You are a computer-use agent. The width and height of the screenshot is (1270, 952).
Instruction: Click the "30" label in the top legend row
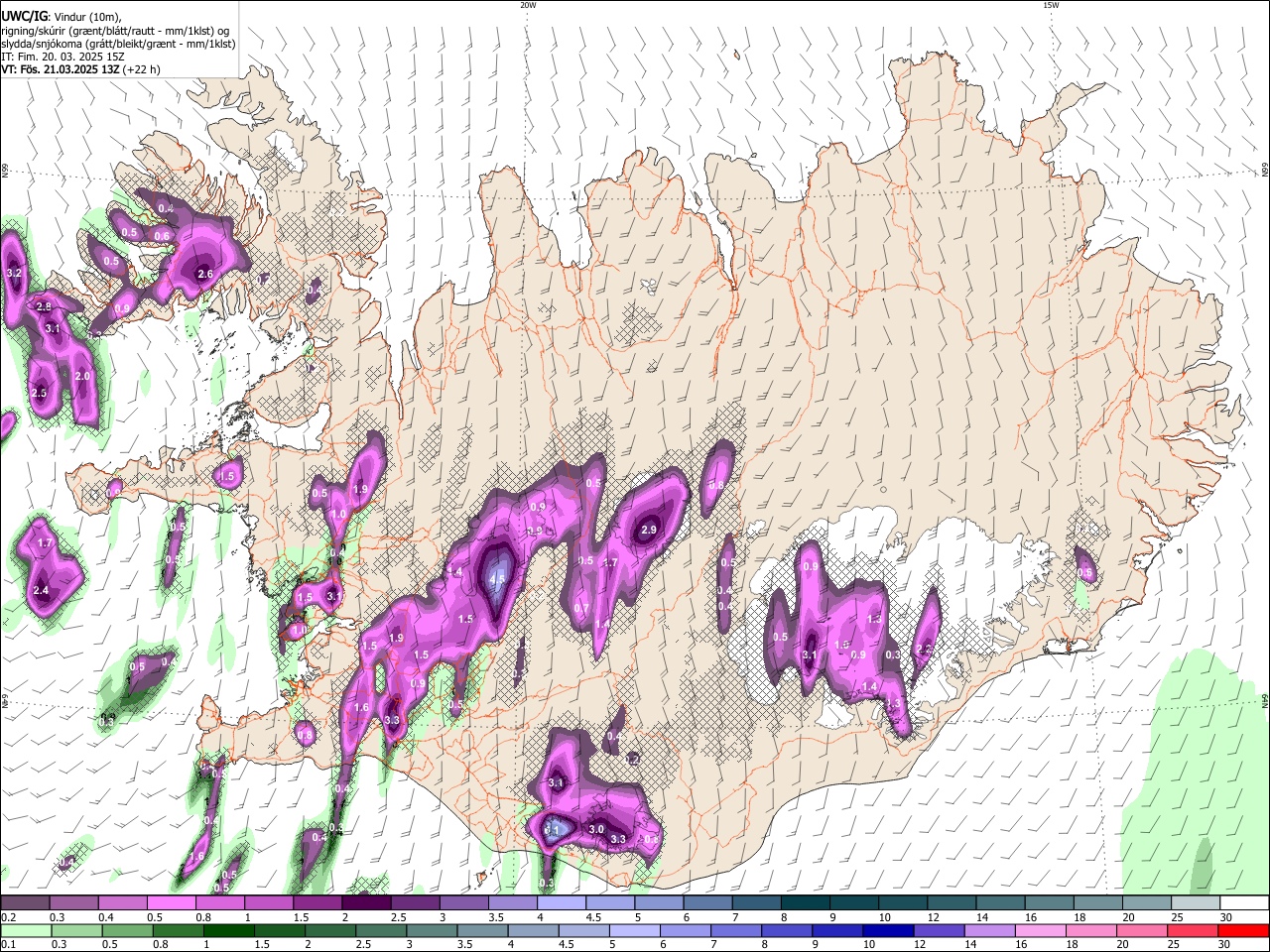[x=1225, y=917]
